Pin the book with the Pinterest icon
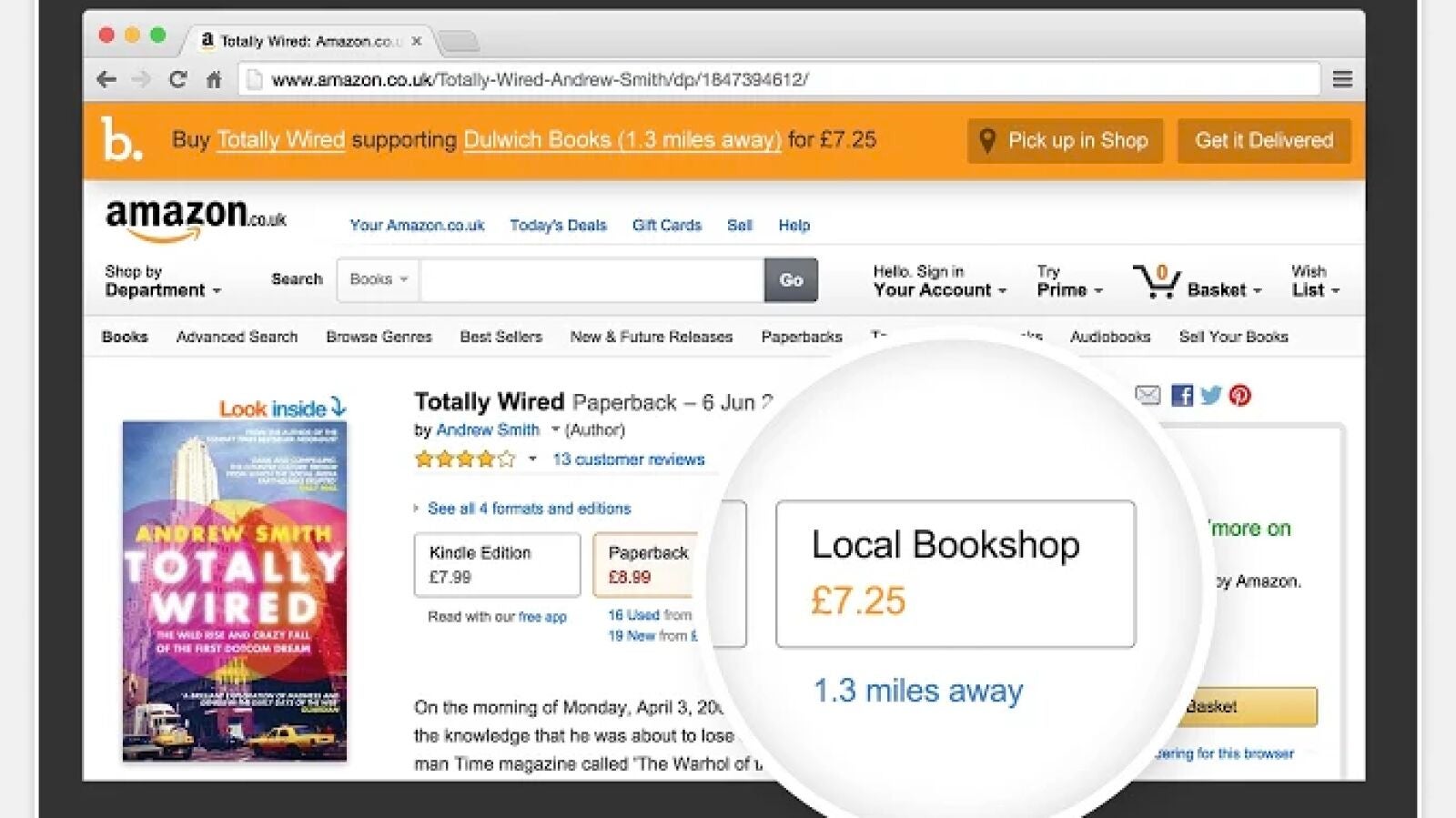Screen dimensions: 1456x818 [1239, 395]
